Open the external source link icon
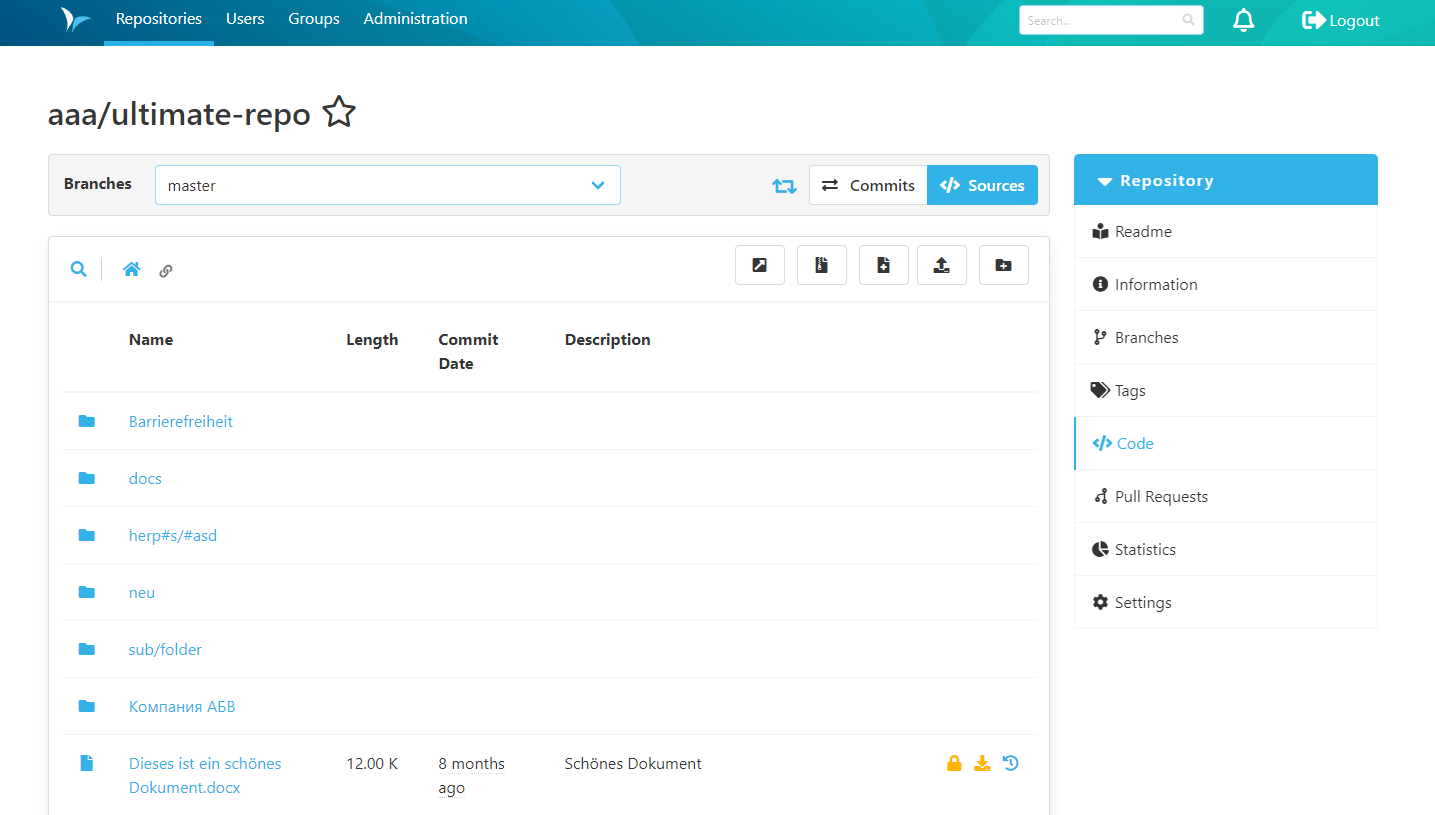The image size is (1435, 815). [x=759, y=264]
